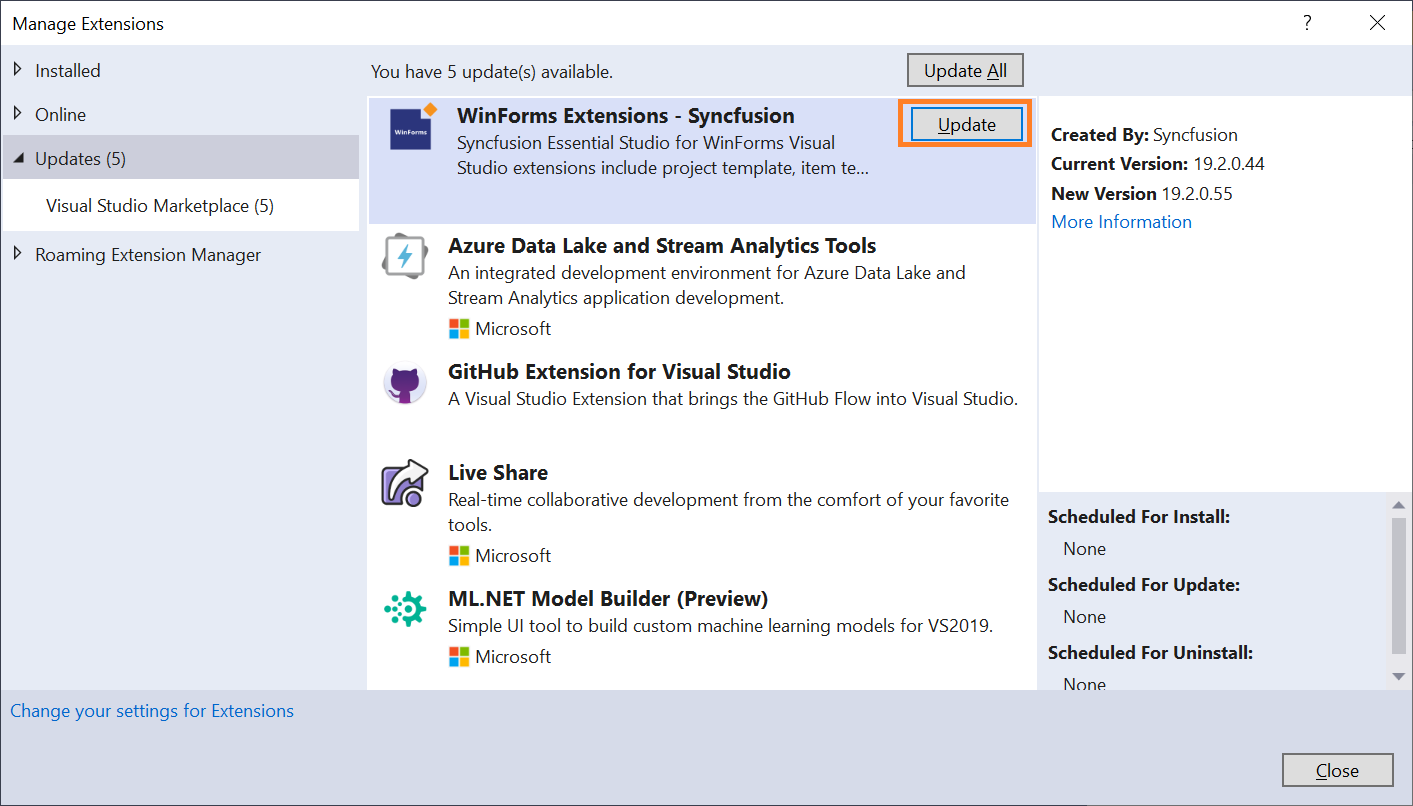Screen dimensions: 1413x806
Task: Click the scheduled panel scrollbar down arrow
Action: click(1399, 677)
